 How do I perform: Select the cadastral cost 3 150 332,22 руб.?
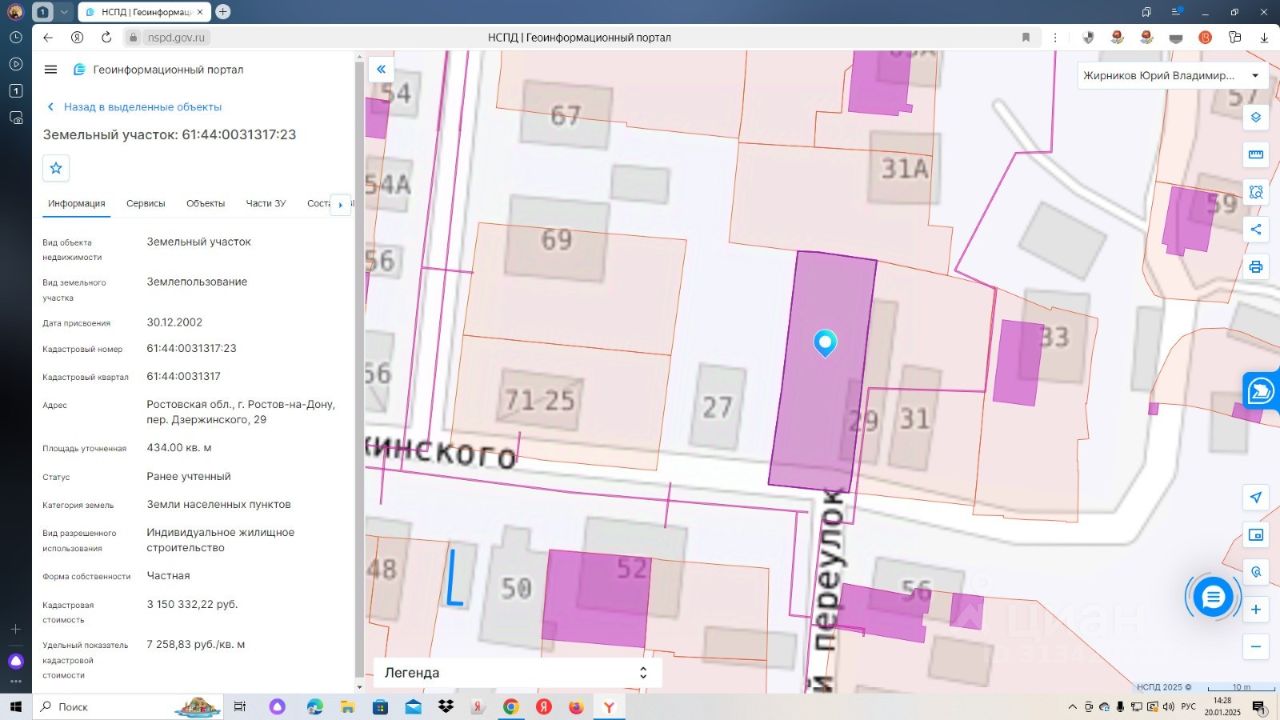(192, 604)
